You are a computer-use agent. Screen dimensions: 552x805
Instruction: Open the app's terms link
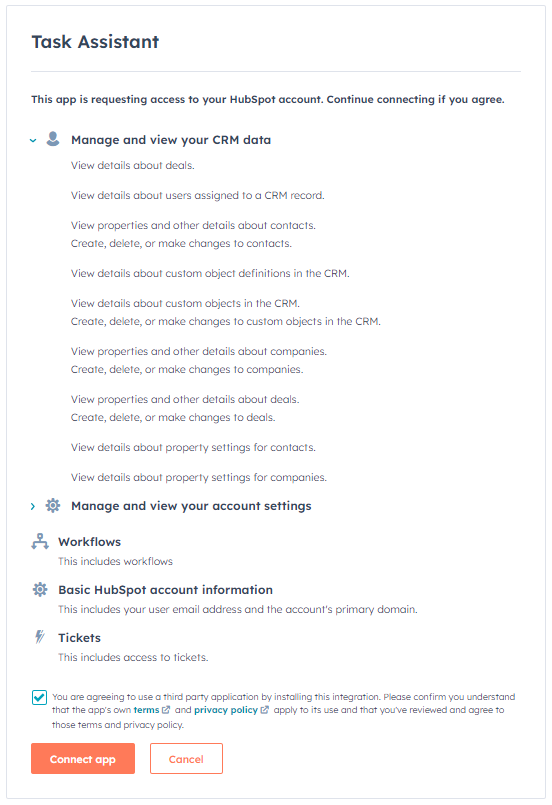coord(146,710)
